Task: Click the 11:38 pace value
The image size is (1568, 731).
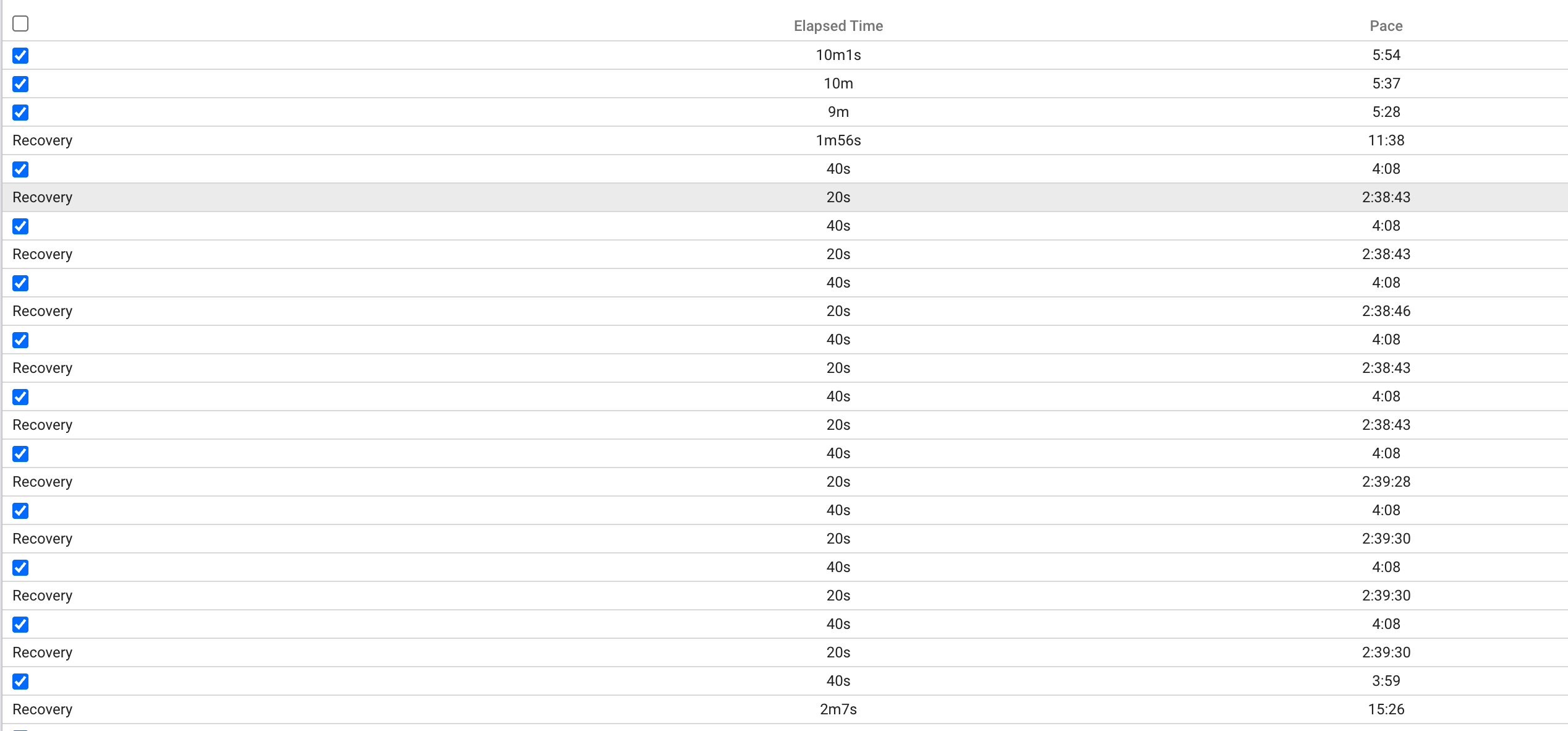Action: (1386, 140)
